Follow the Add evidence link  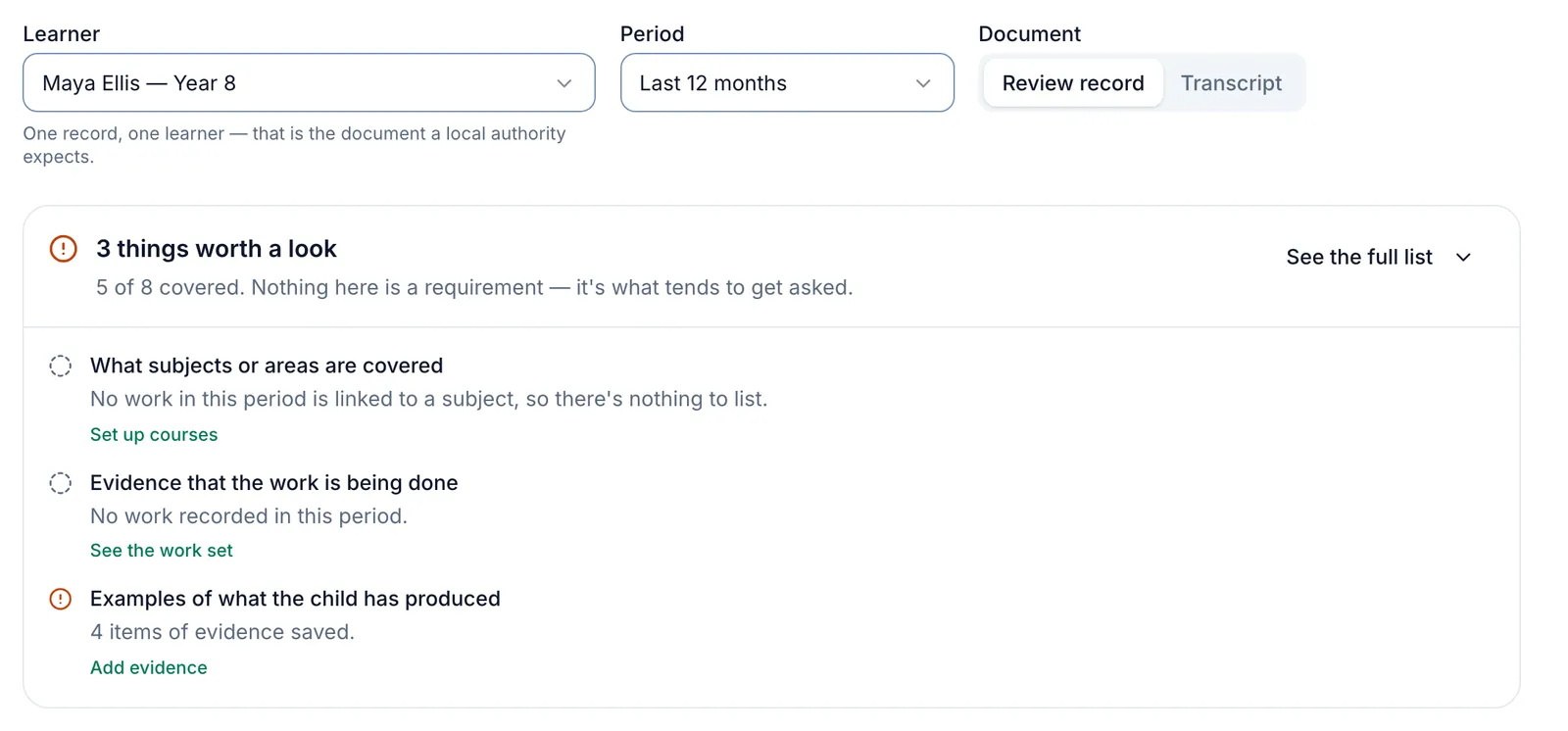(x=149, y=667)
